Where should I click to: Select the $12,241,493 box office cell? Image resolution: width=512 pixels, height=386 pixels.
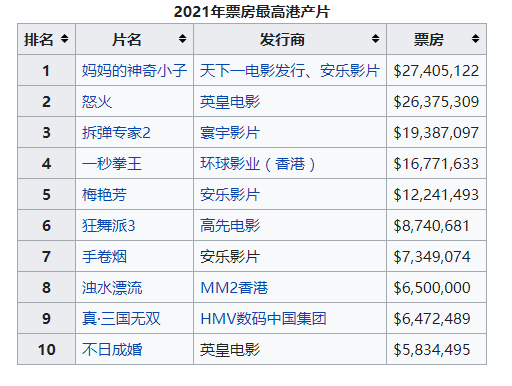tap(436, 195)
